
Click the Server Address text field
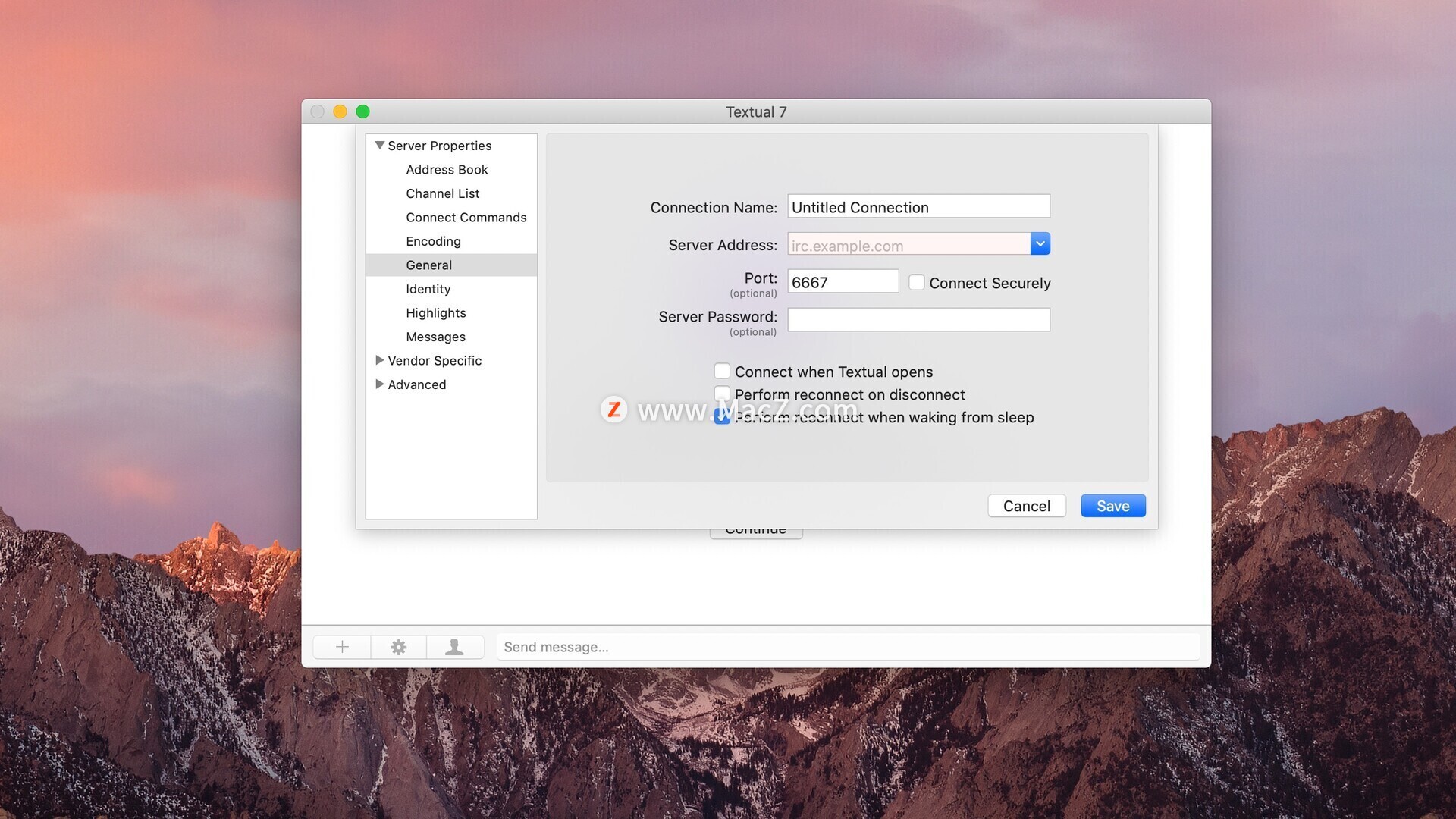[908, 244]
